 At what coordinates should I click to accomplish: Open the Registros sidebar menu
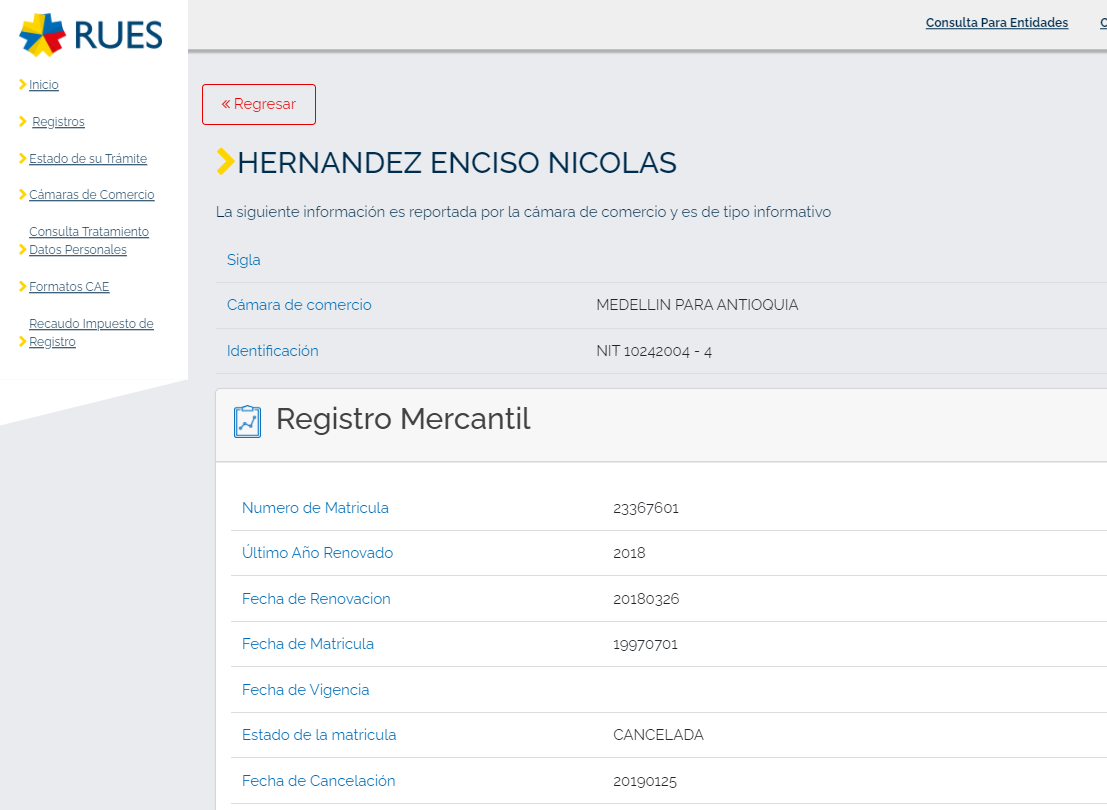tap(58, 122)
